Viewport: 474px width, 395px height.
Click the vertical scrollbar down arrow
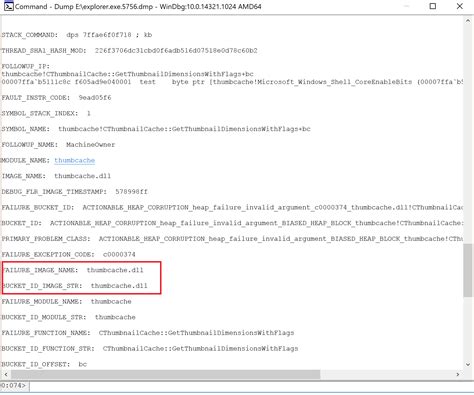468,365
